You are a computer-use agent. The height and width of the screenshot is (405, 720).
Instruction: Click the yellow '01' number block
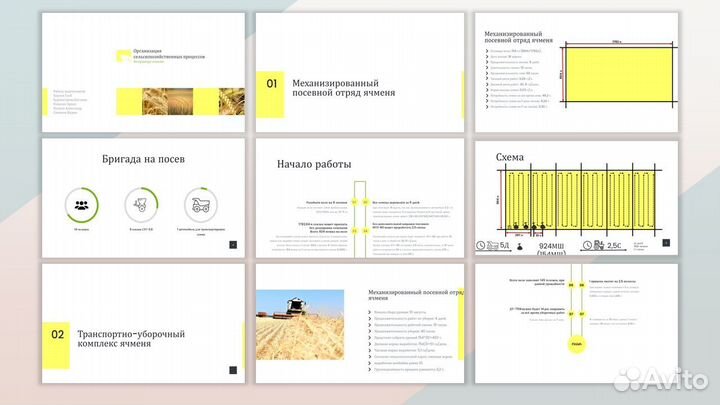[270, 94]
